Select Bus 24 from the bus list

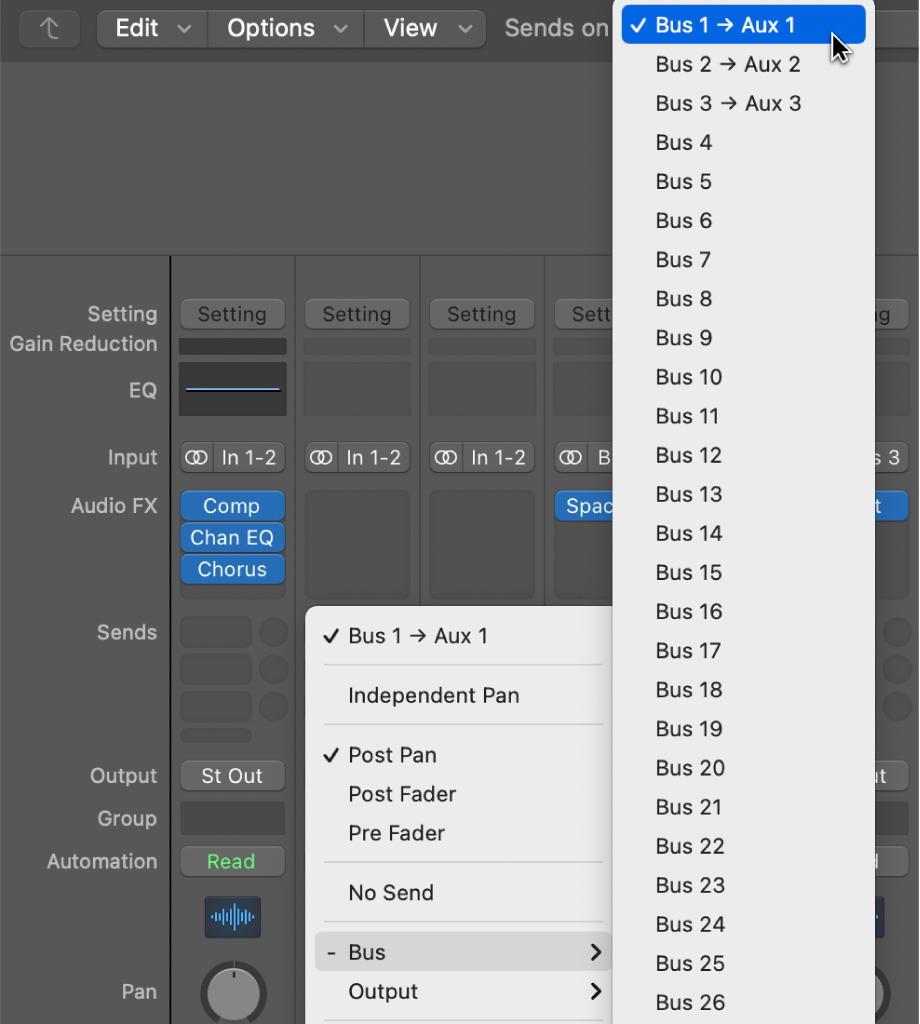(x=744, y=924)
